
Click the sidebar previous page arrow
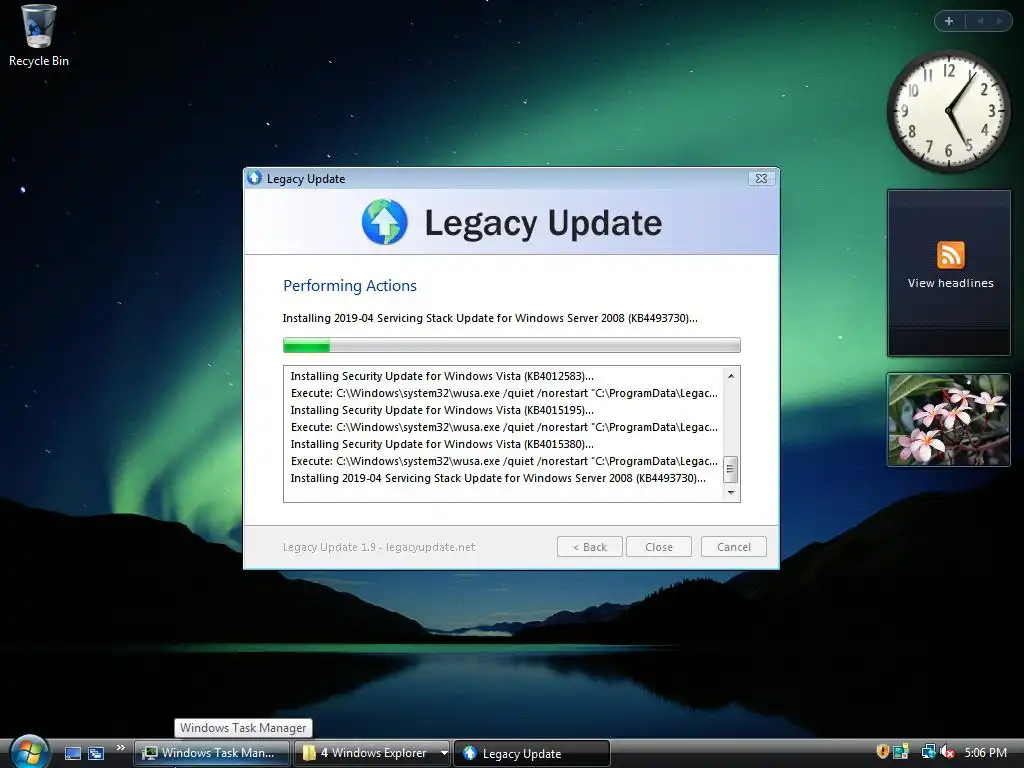pyautogui.click(x=980, y=21)
